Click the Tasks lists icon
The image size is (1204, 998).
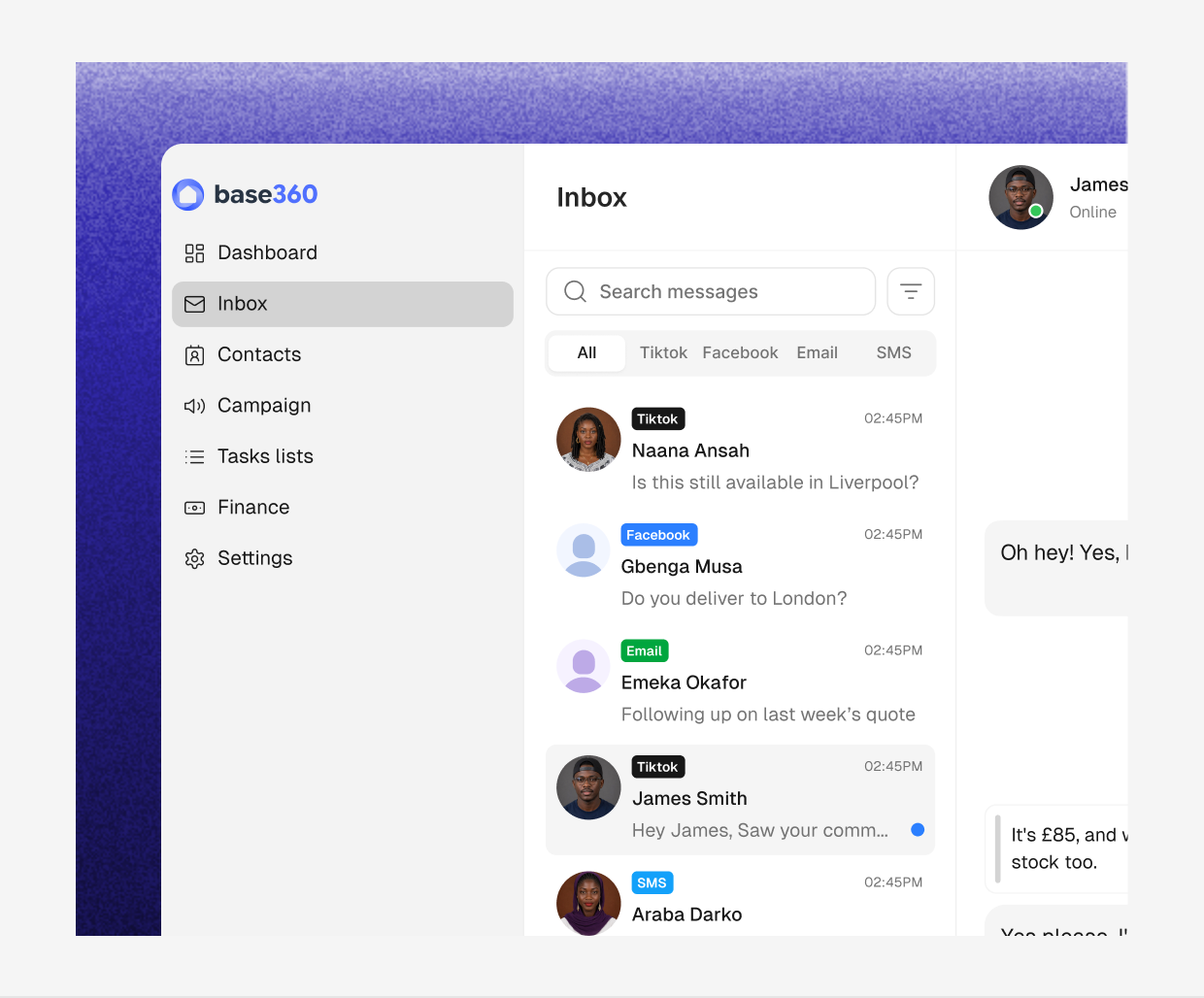pos(194,456)
